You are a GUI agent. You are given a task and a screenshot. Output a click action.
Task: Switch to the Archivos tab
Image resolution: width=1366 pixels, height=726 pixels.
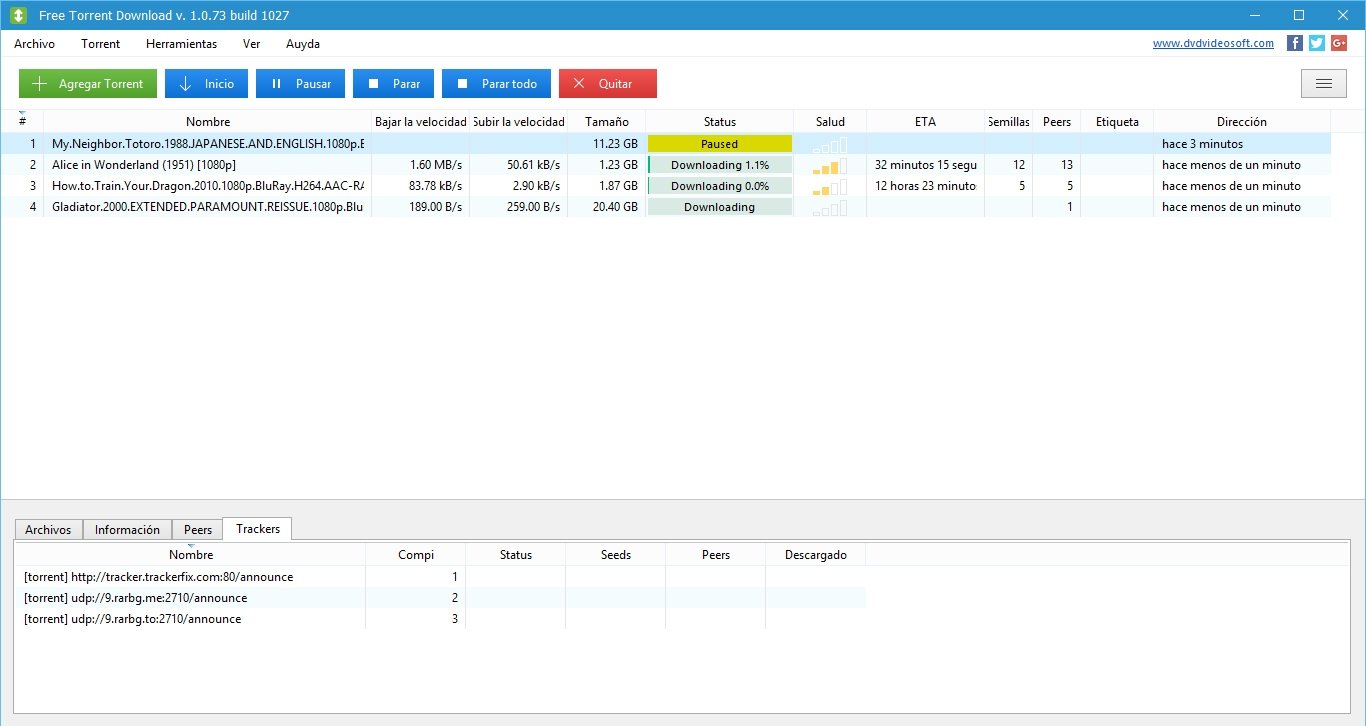coord(48,530)
